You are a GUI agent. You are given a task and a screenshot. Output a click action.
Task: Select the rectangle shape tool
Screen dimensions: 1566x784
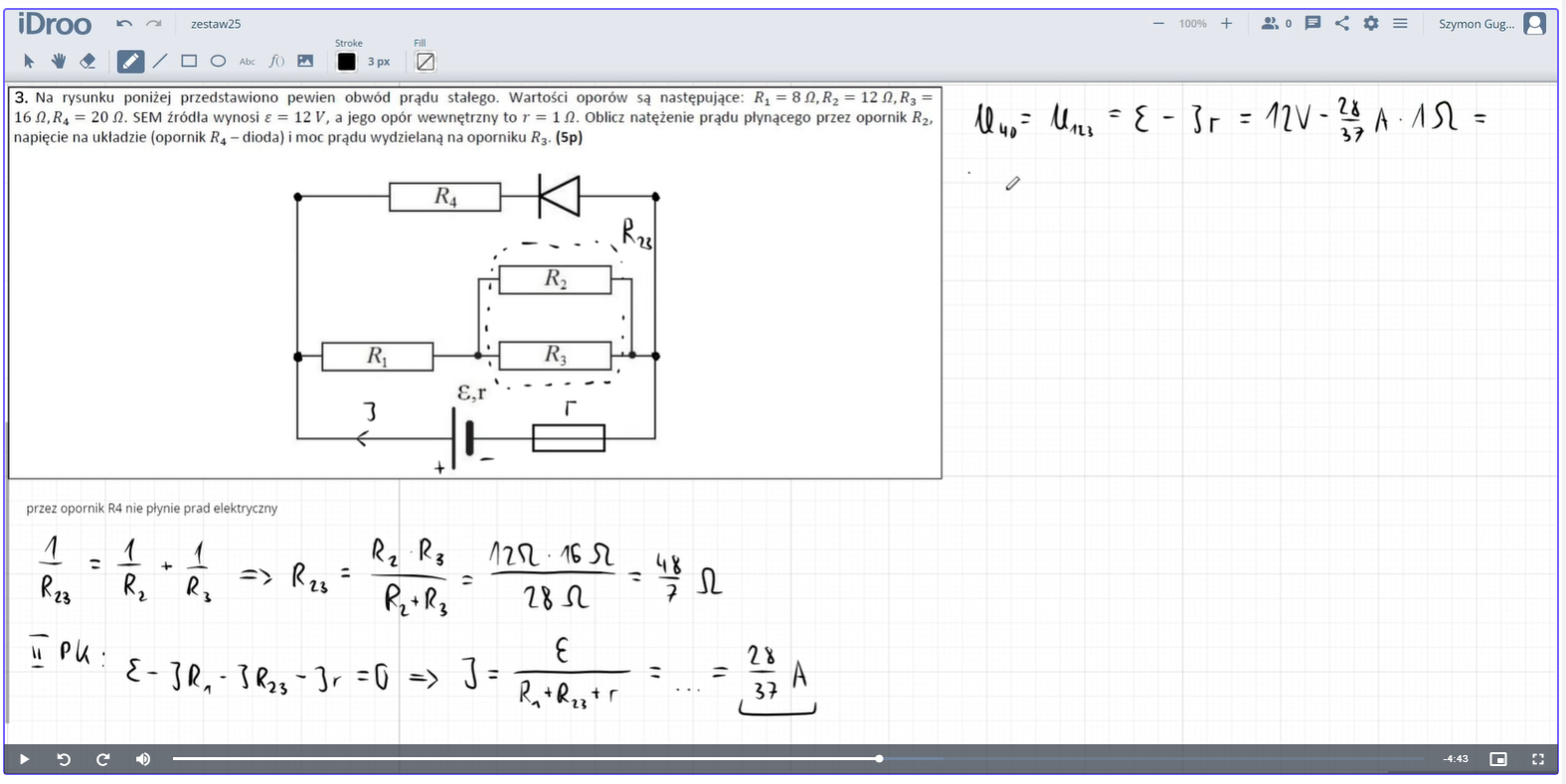(x=189, y=62)
